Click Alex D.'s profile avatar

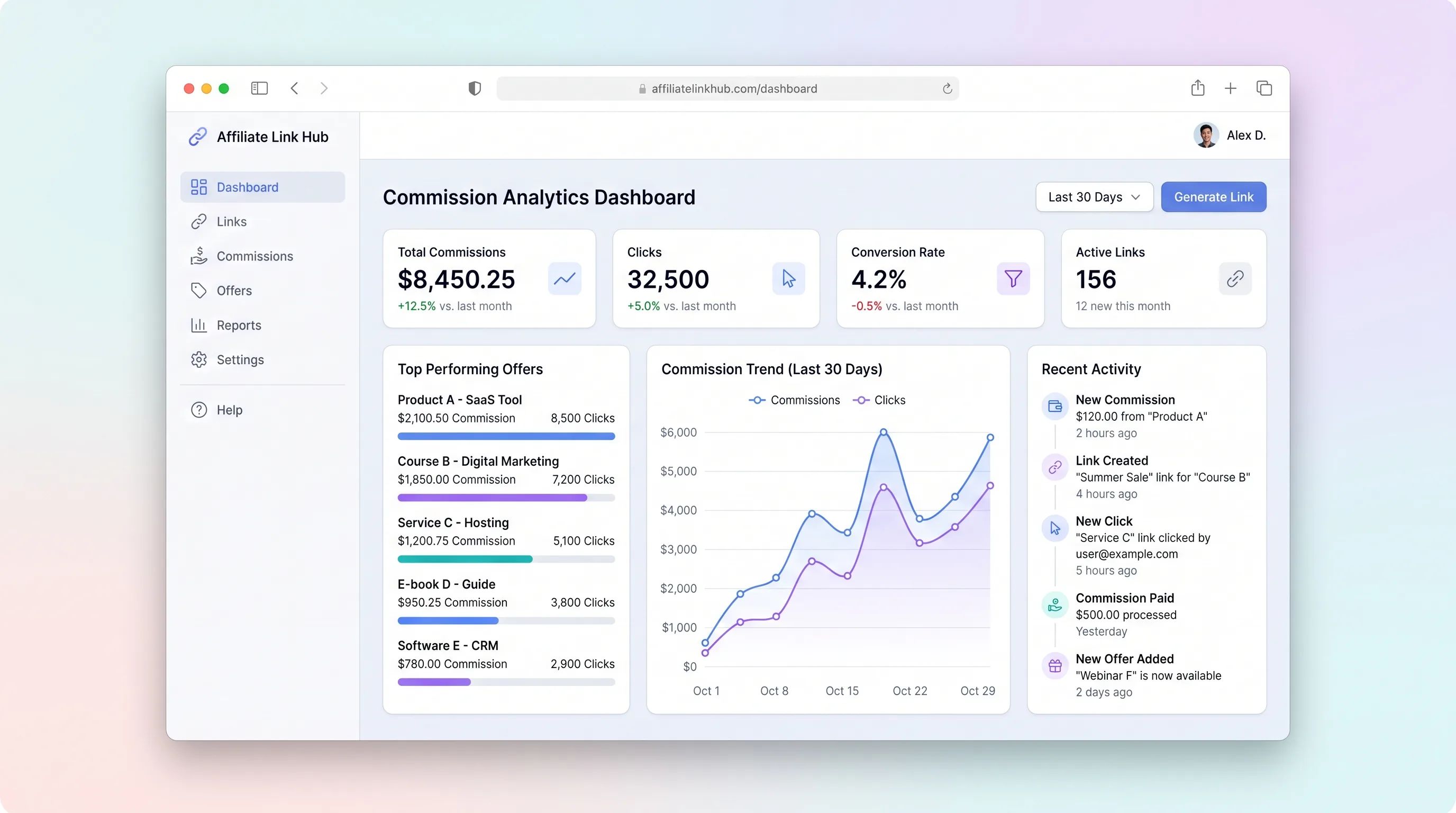[1206, 135]
